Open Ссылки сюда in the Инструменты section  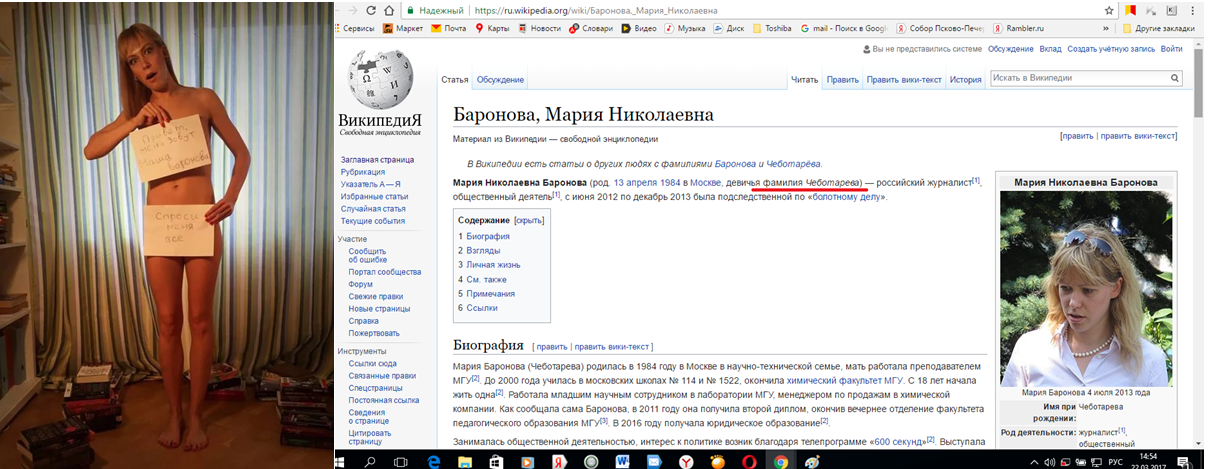coord(372,363)
